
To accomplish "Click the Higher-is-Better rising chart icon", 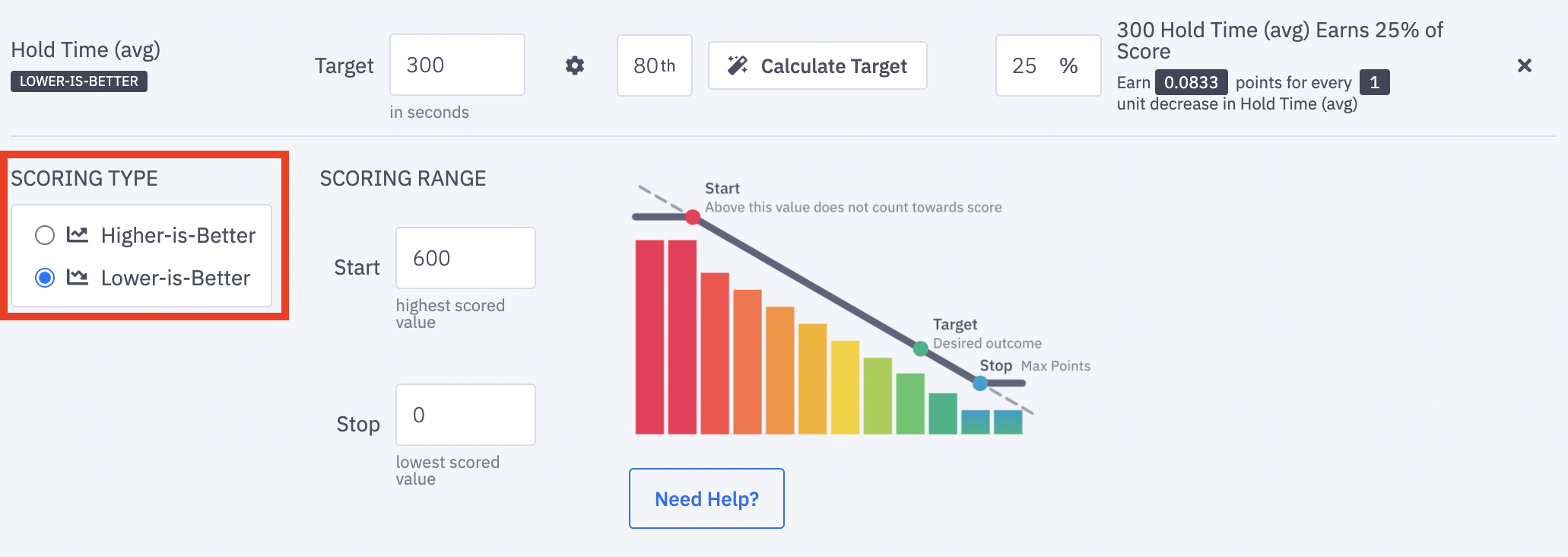I will [78, 234].
